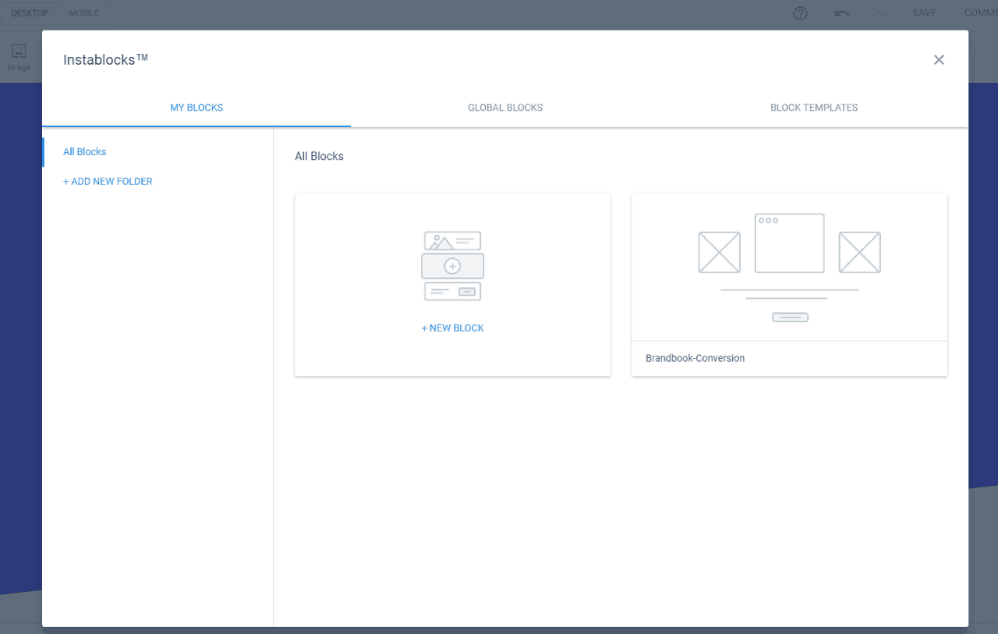Close the Instablocks dialog

click(x=938, y=60)
